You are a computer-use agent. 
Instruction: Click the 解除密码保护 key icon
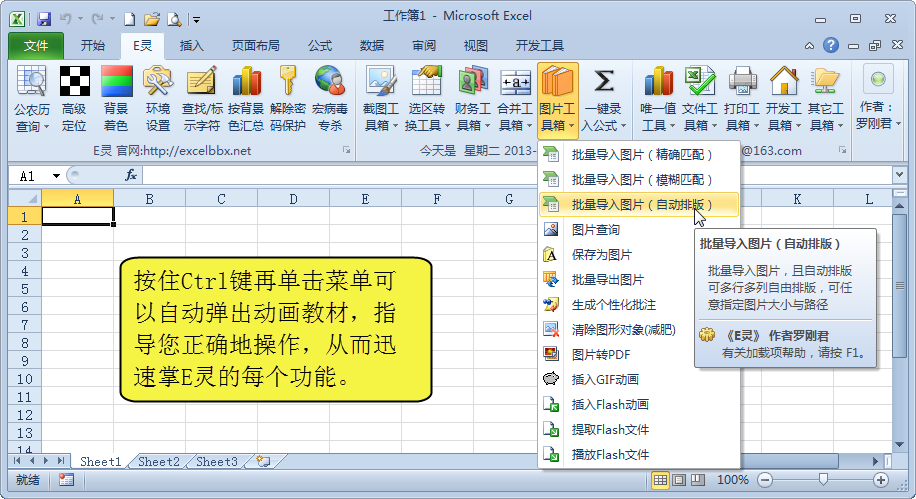[x=287, y=98]
